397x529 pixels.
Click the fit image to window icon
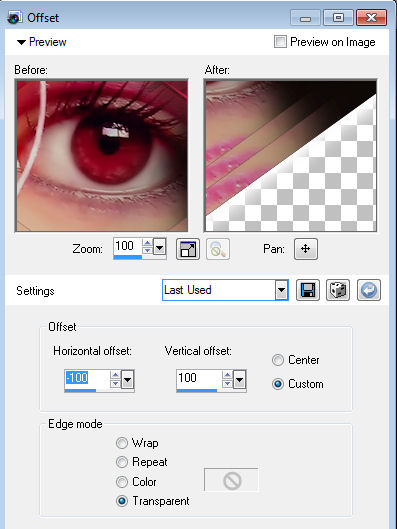(188, 249)
